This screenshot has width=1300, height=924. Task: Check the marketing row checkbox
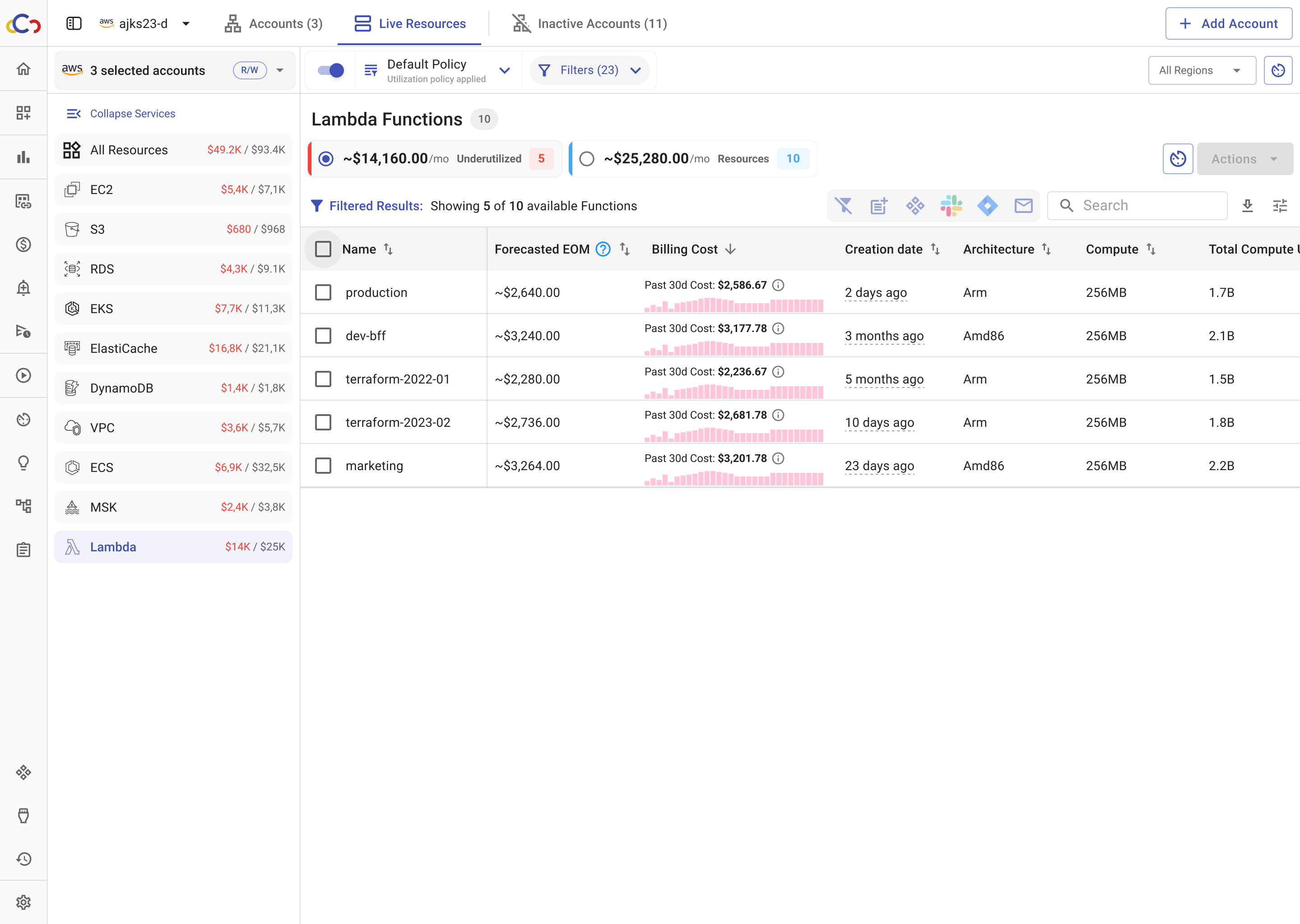coord(323,466)
